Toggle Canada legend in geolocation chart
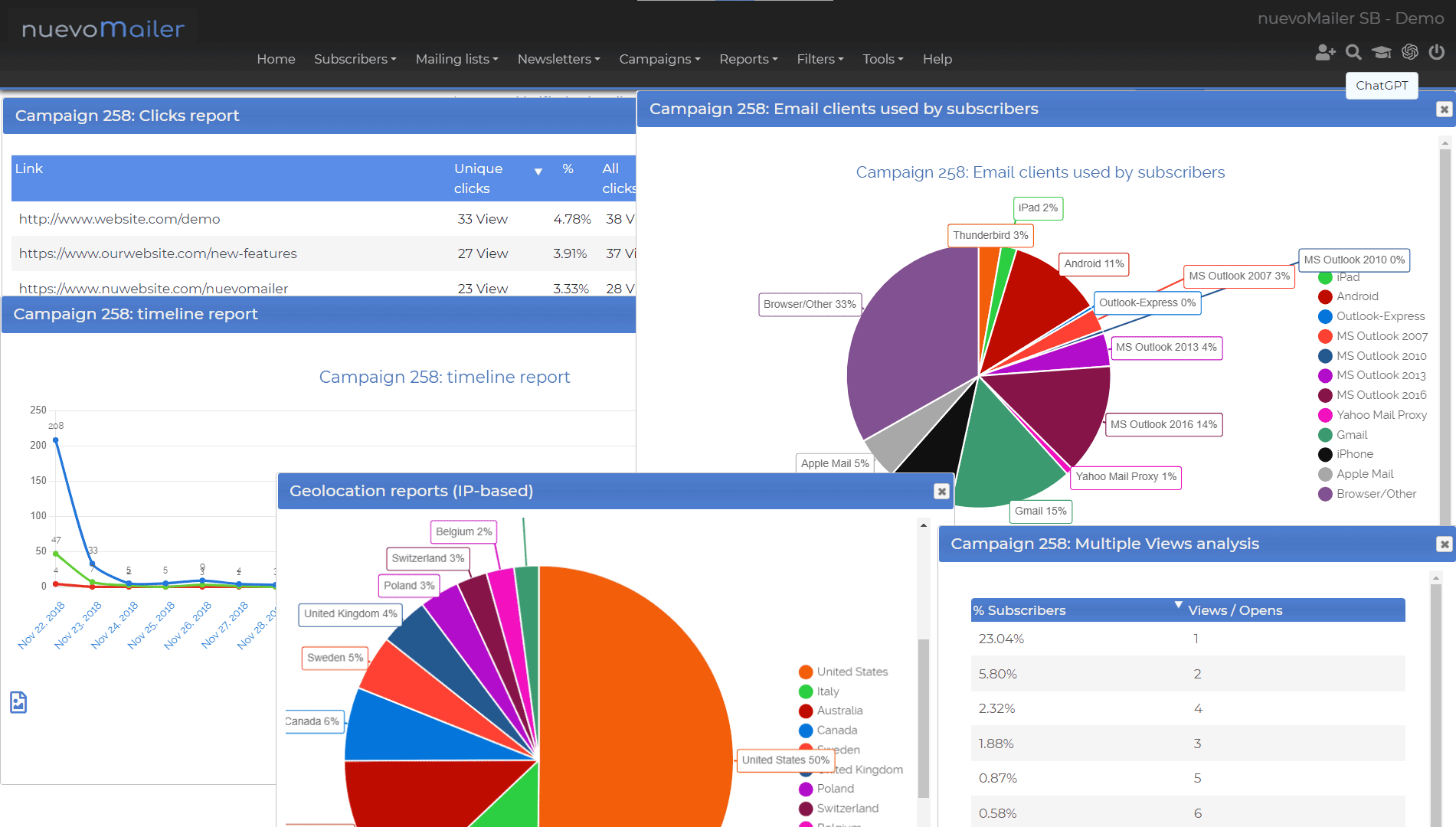This screenshot has height=827, width=1456. [x=828, y=731]
